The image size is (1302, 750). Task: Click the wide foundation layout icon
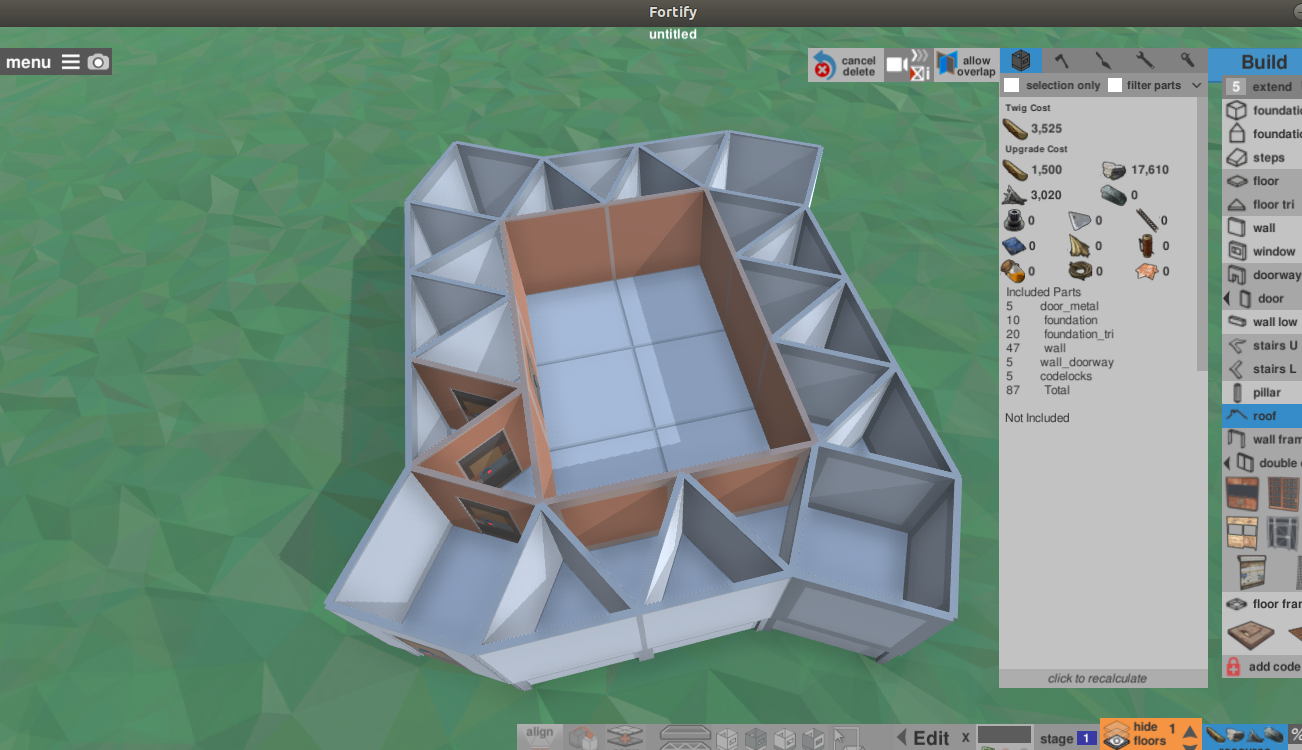point(686,738)
